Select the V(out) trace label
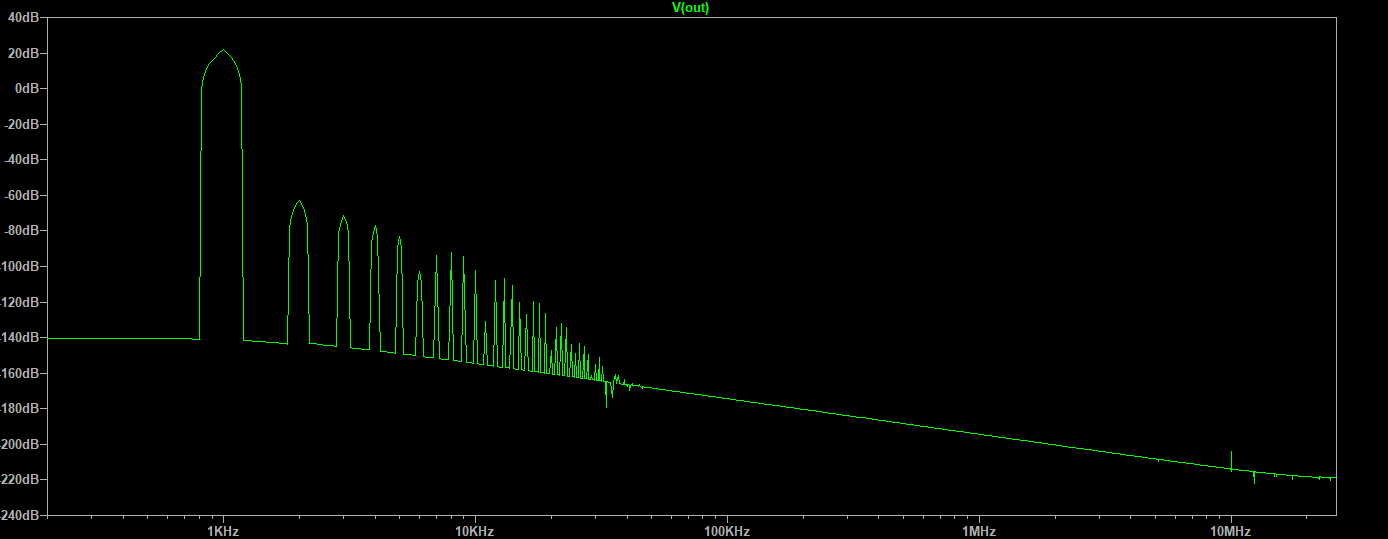Screen dimensions: 1388x539 (x=690, y=7)
